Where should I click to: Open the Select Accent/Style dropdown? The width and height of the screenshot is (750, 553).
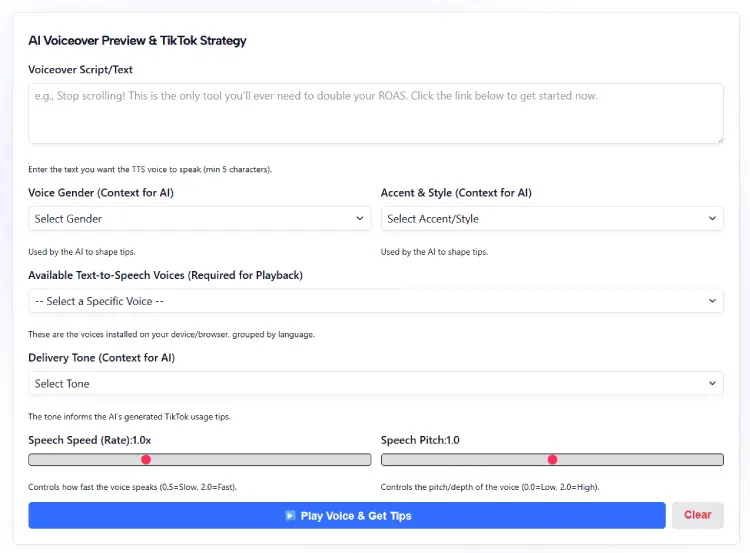click(552, 219)
